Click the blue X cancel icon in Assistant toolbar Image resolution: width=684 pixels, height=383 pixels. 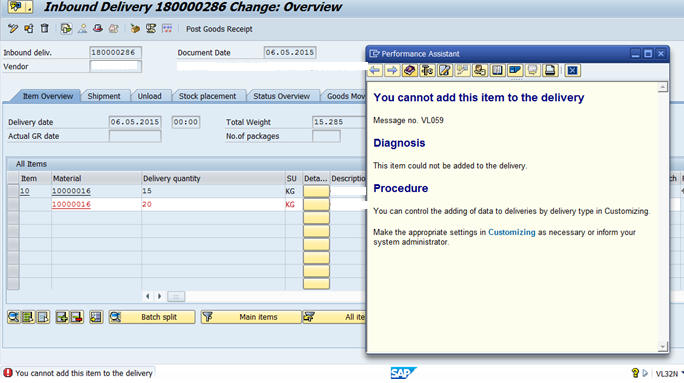click(x=573, y=70)
